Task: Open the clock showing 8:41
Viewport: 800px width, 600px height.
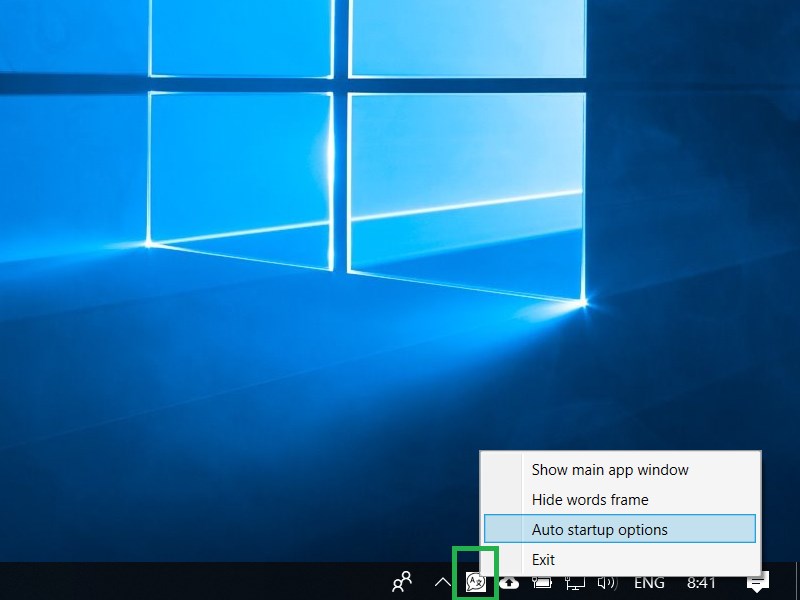Action: click(701, 582)
